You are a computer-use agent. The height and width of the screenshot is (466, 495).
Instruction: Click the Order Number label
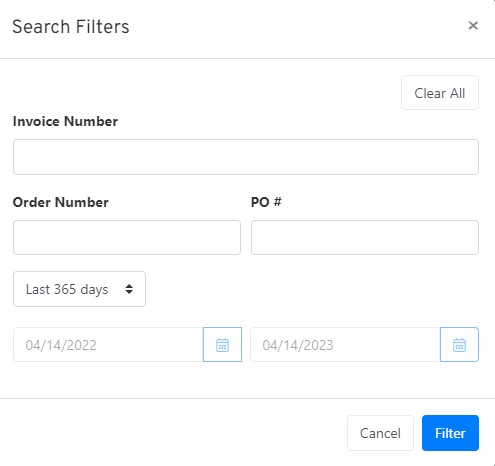click(x=61, y=202)
